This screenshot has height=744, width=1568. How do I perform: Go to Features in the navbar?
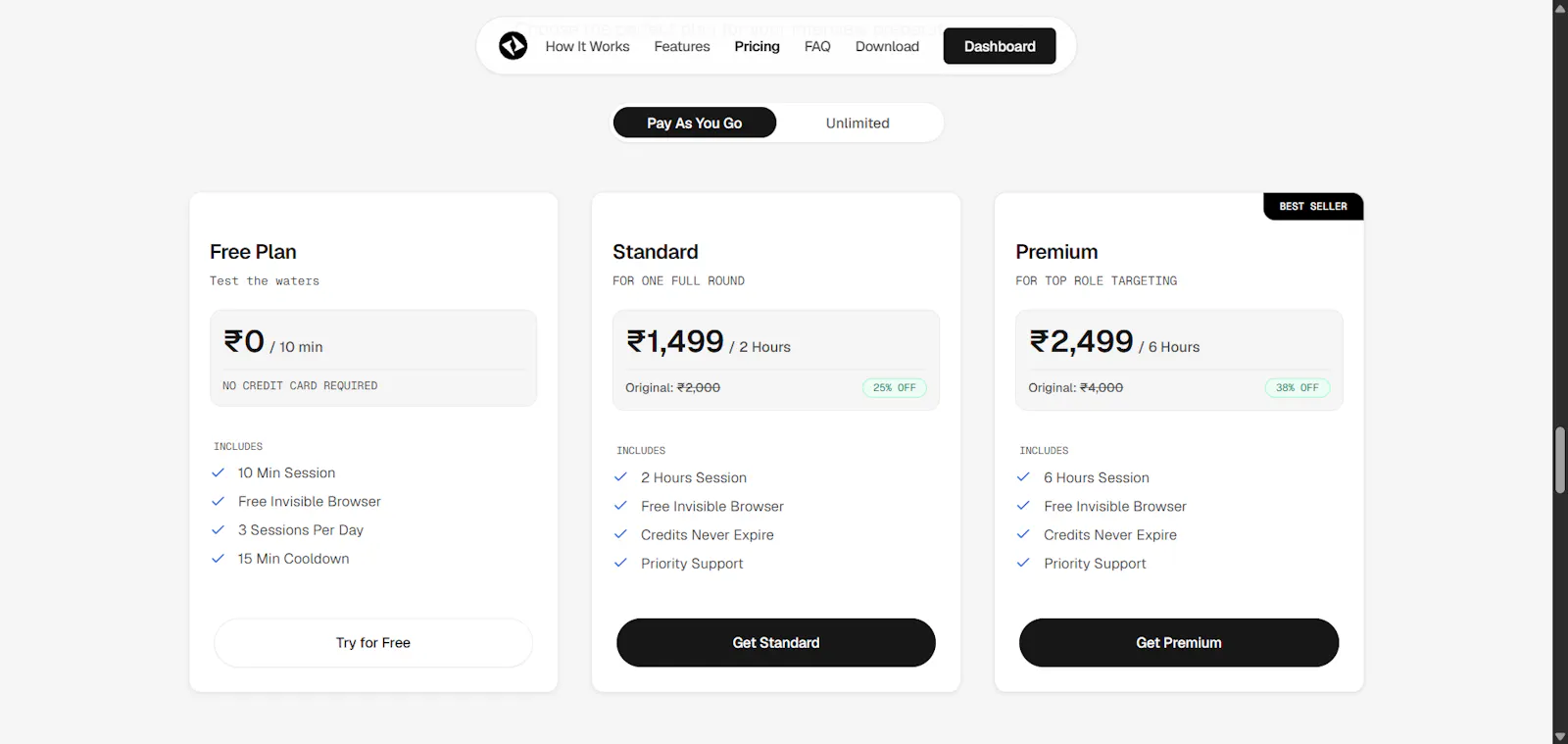click(x=682, y=46)
